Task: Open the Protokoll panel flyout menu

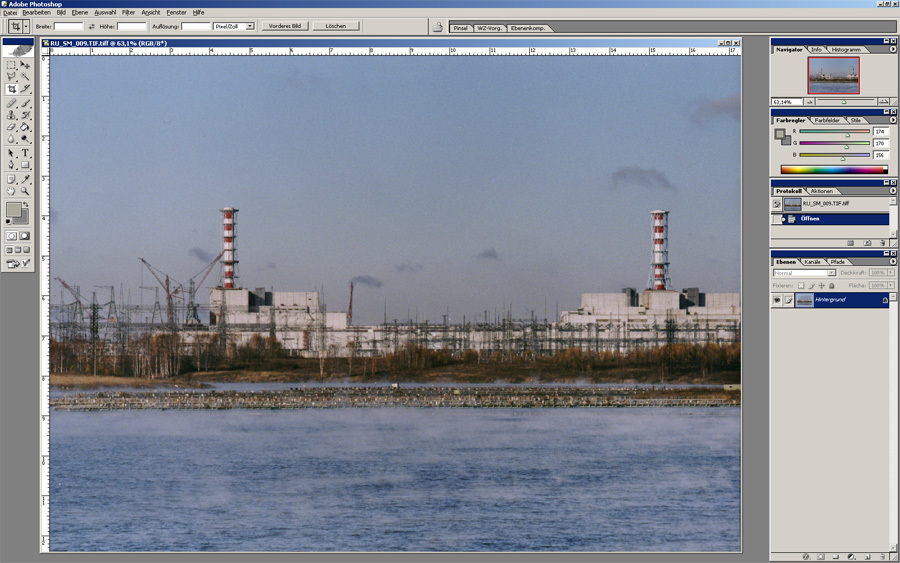Action: (893, 191)
